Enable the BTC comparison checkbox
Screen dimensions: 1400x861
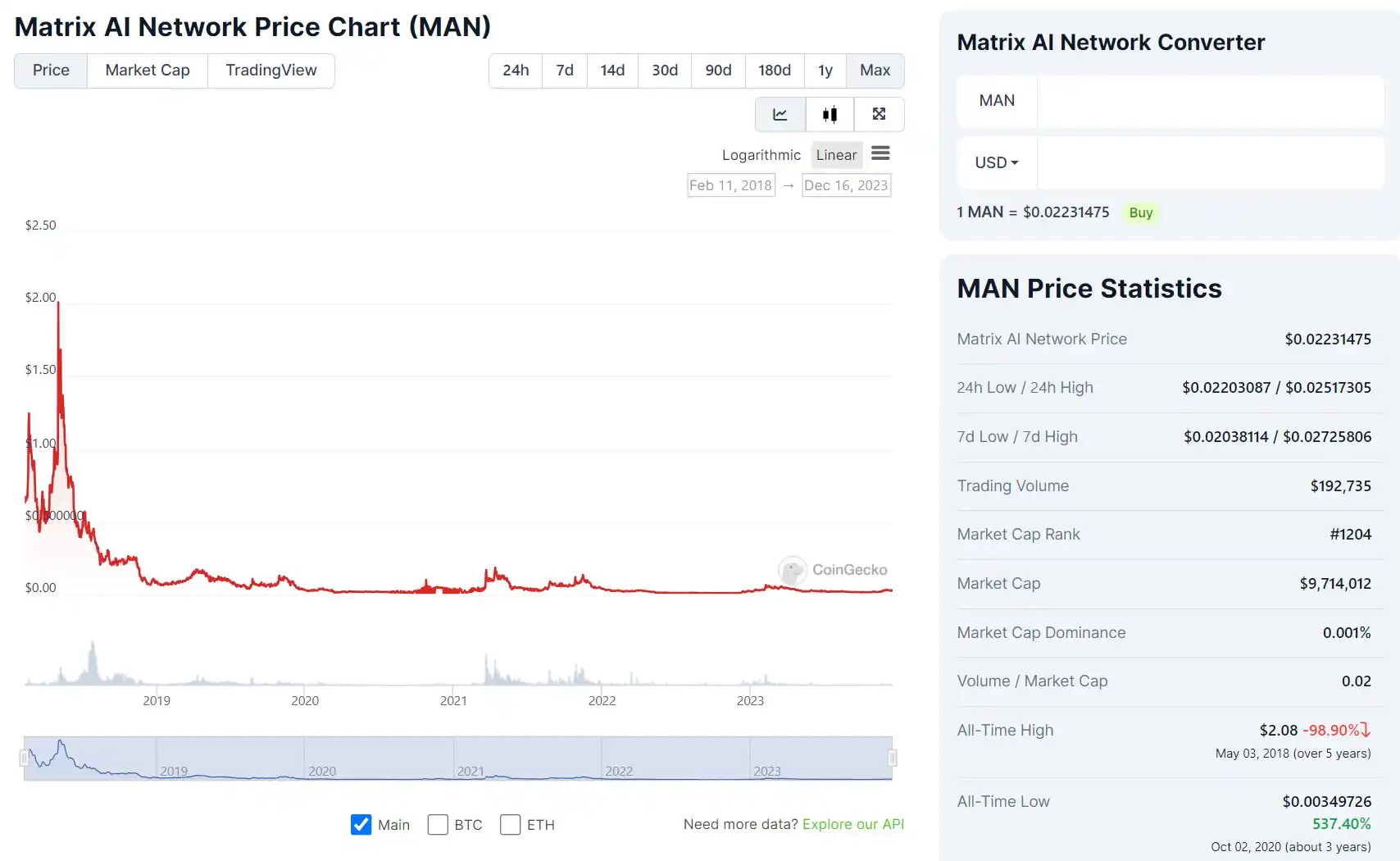(438, 825)
